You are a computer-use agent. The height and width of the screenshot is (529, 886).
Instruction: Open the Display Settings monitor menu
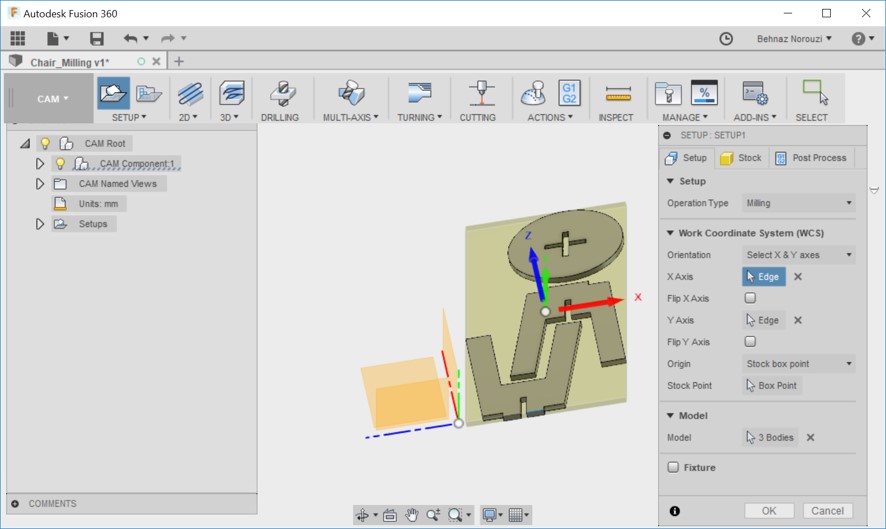492,515
